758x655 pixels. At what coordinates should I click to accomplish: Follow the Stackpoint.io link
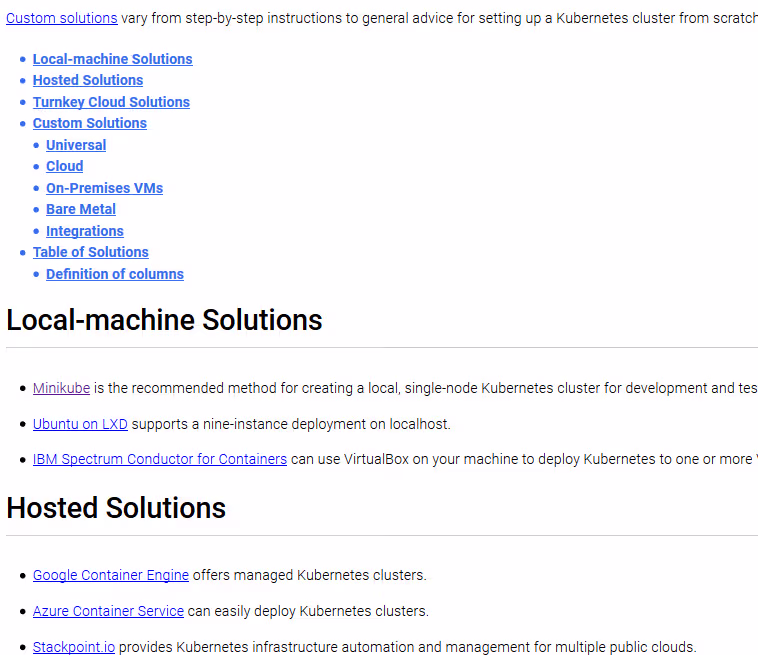click(74, 647)
